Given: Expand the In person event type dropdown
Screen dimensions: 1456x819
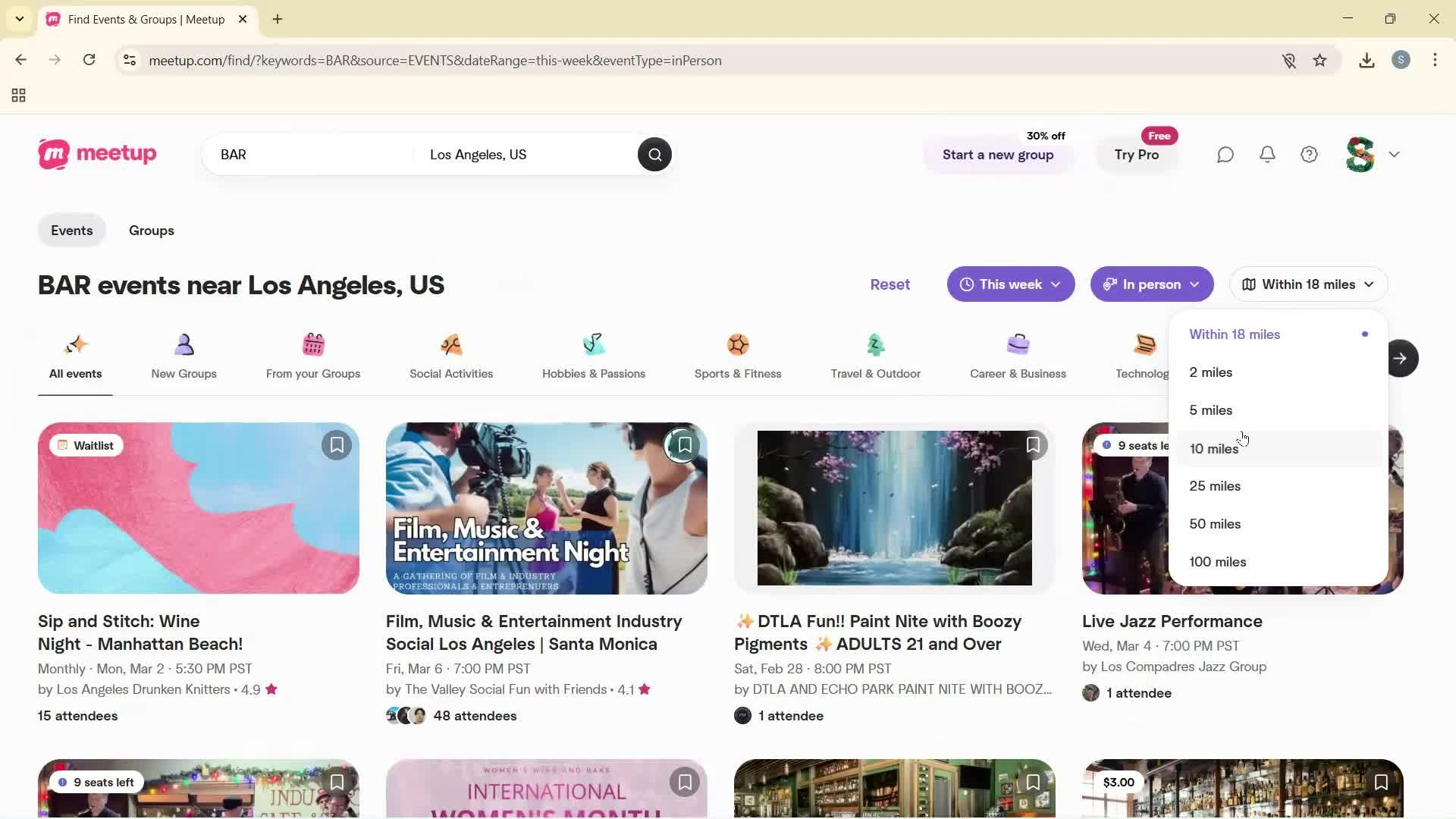Looking at the screenshot, I should point(1151,284).
